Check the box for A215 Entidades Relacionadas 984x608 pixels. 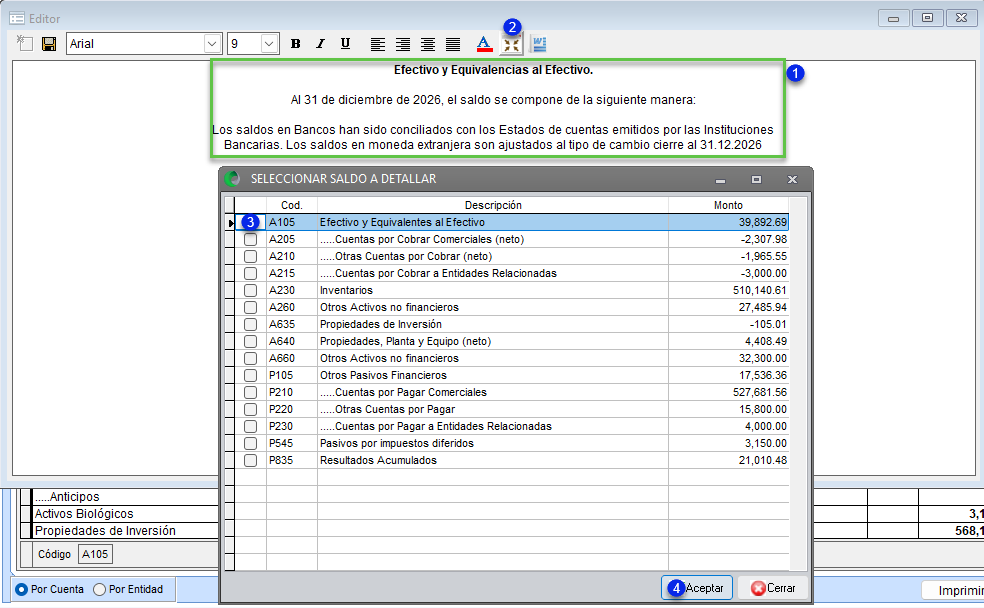[x=250, y=273]
